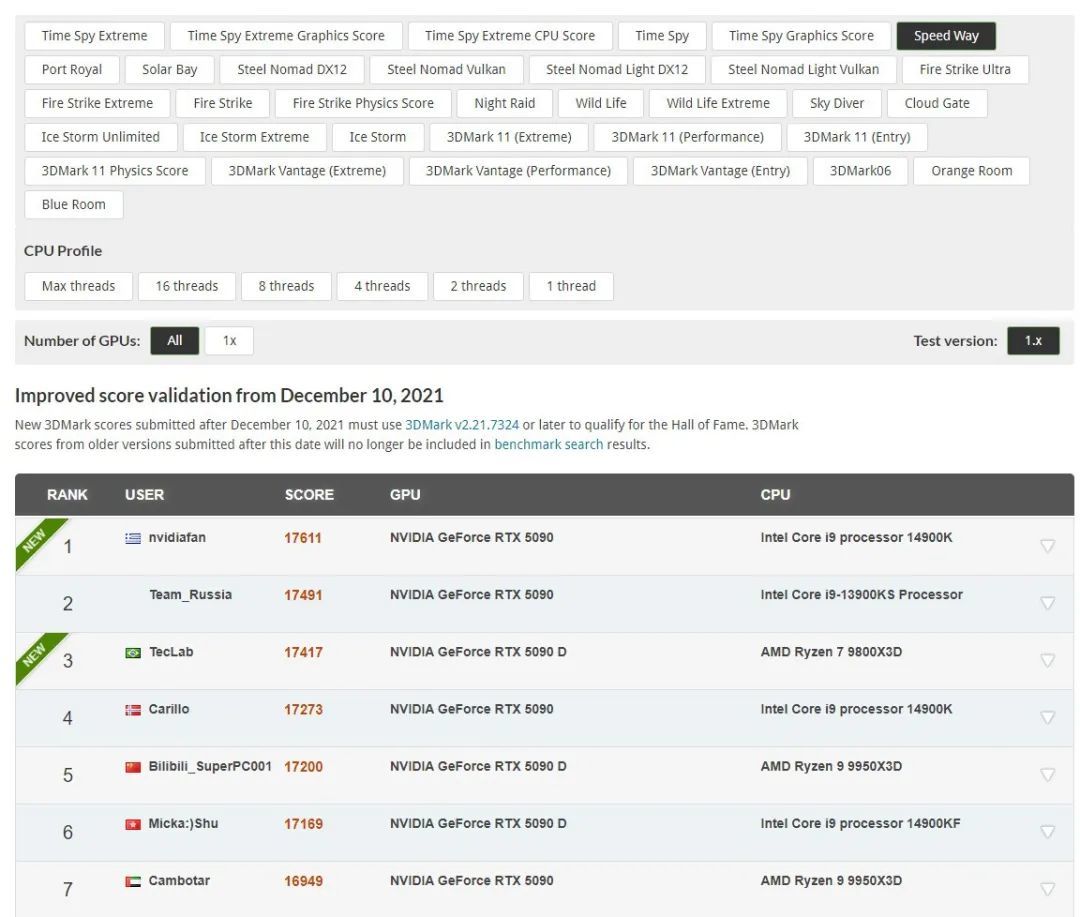Switch to Steel Nomad Vulkan

pyautogui.click(x=446, y=70)
